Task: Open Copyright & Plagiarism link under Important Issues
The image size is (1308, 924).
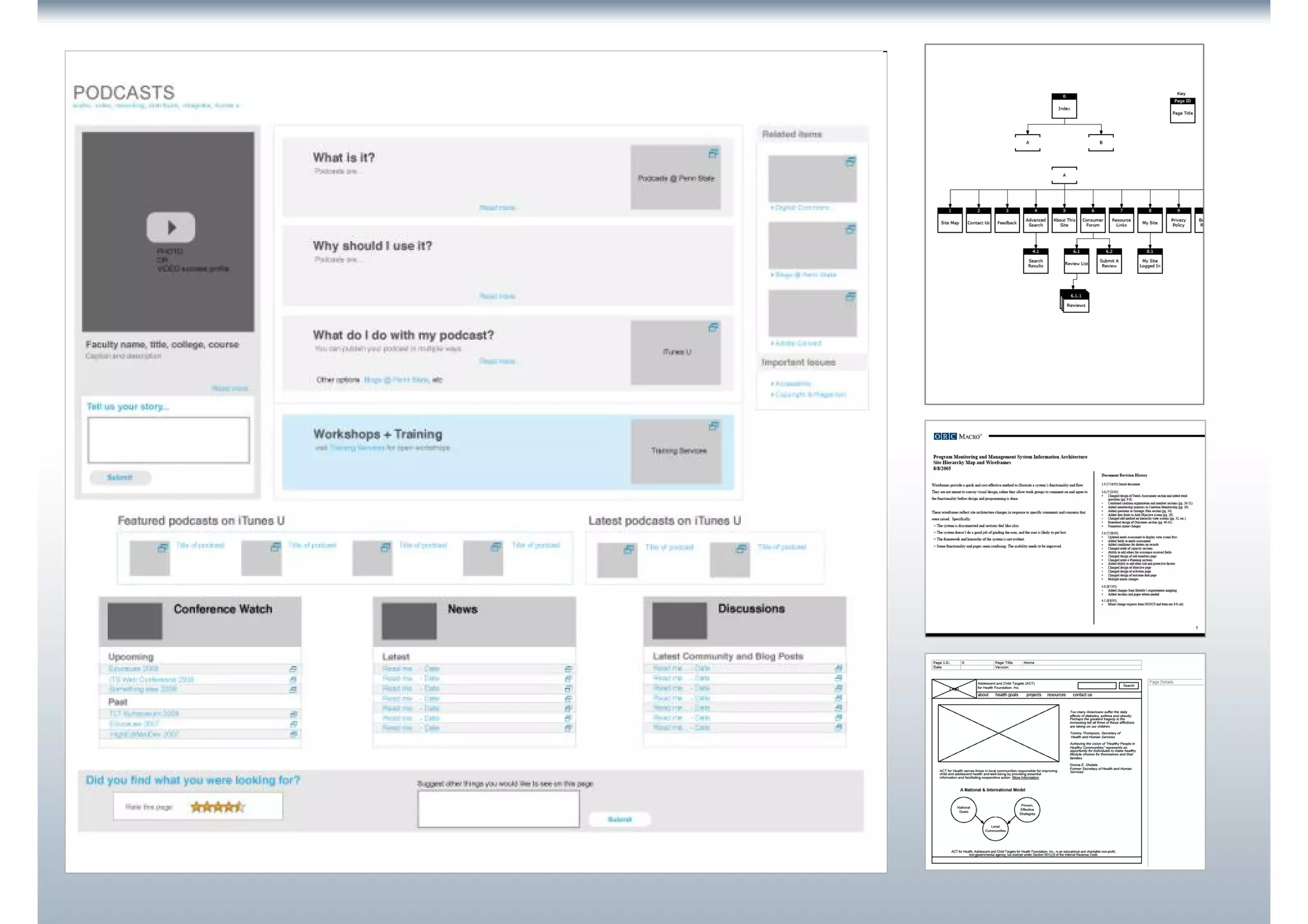Action: [809, 395]
